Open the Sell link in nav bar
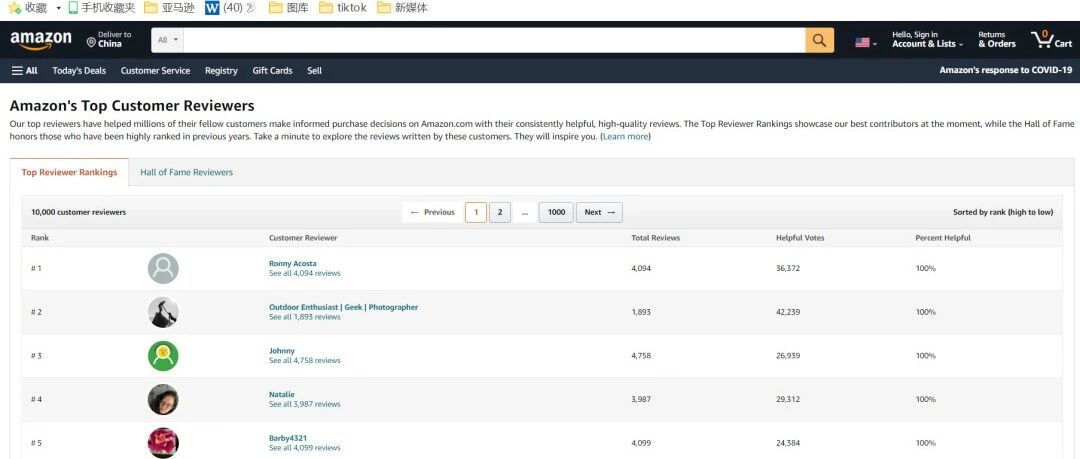Screen dimensions: 1080x459 (x=314, y=70)
